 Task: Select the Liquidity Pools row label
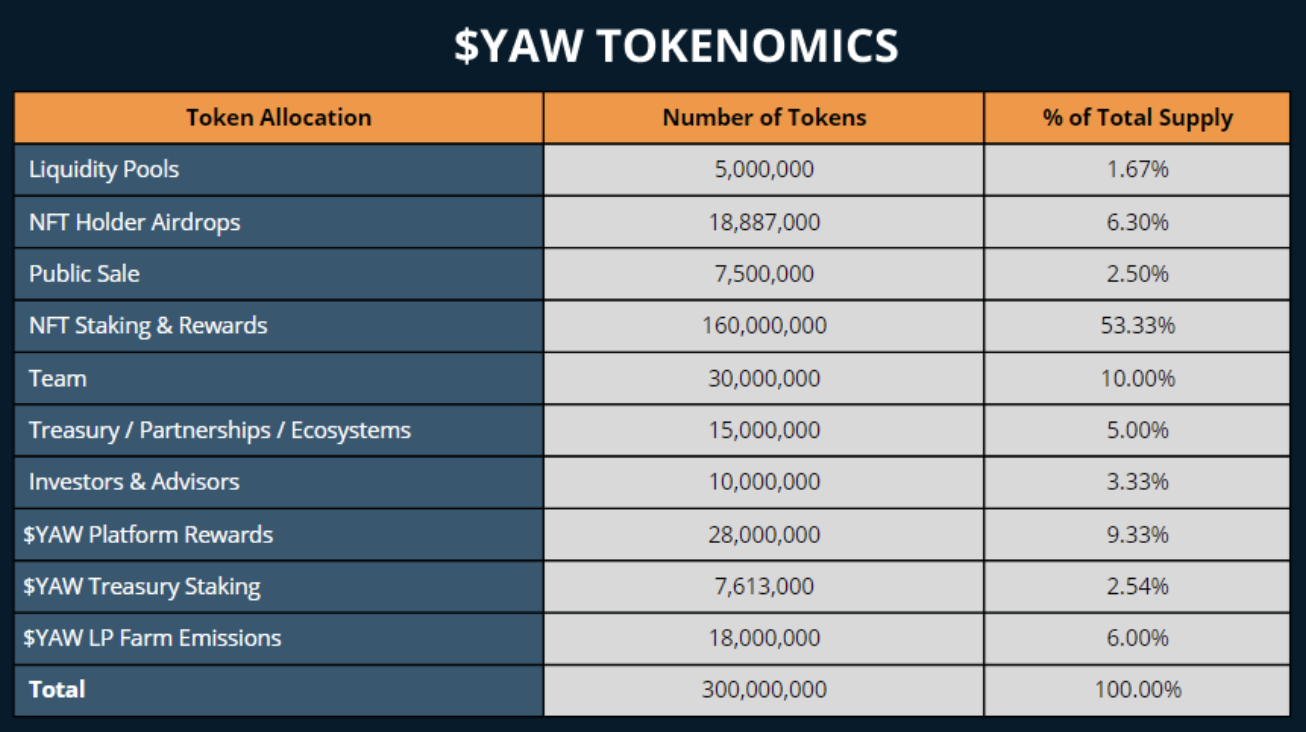point(104,169)
